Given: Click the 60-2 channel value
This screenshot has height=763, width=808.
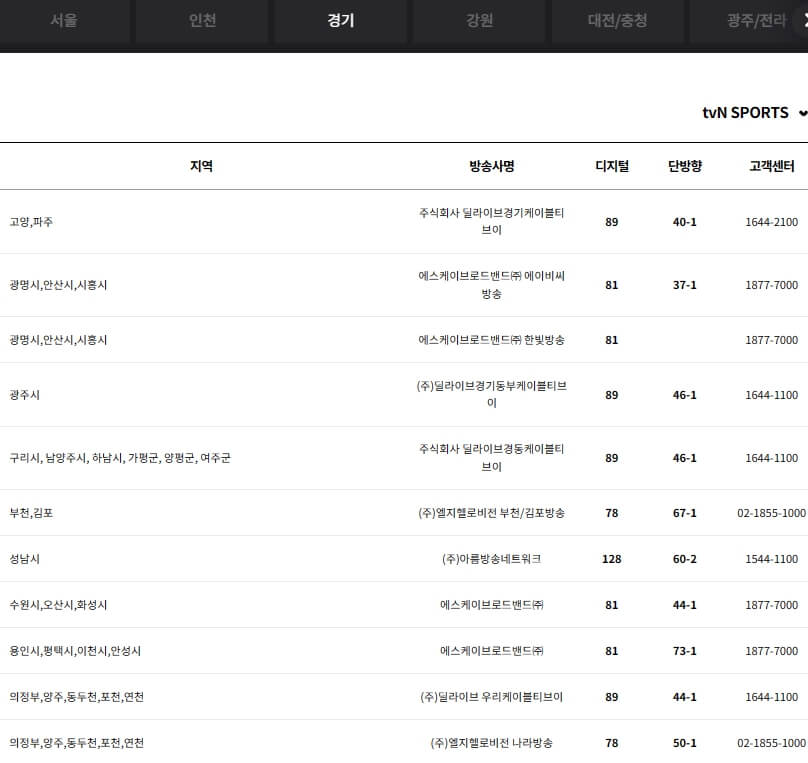Looking at the screenshot, I should pyautogui.click(x=684, y=559).
